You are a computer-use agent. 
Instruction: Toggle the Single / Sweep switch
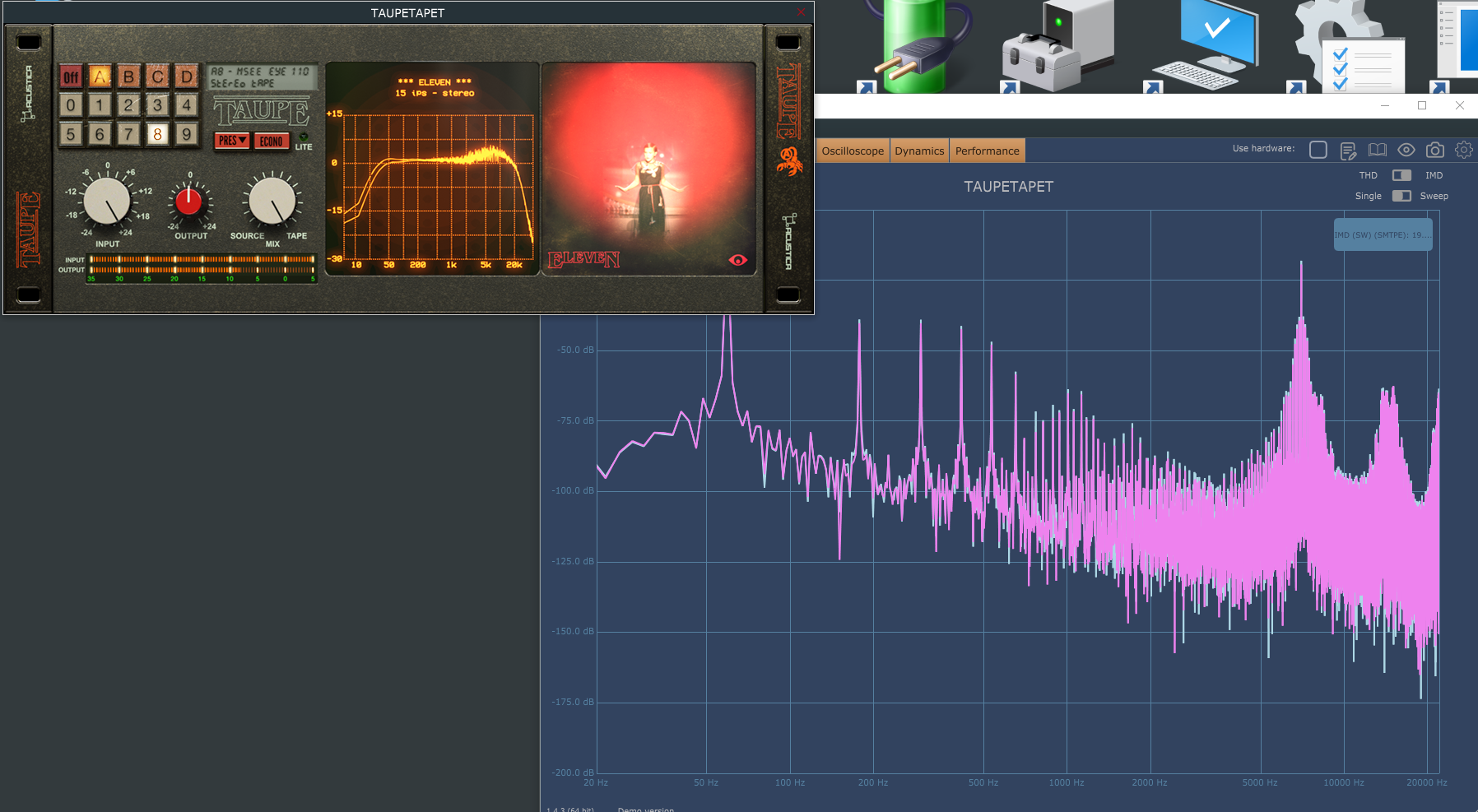(x=1401, y=196)
